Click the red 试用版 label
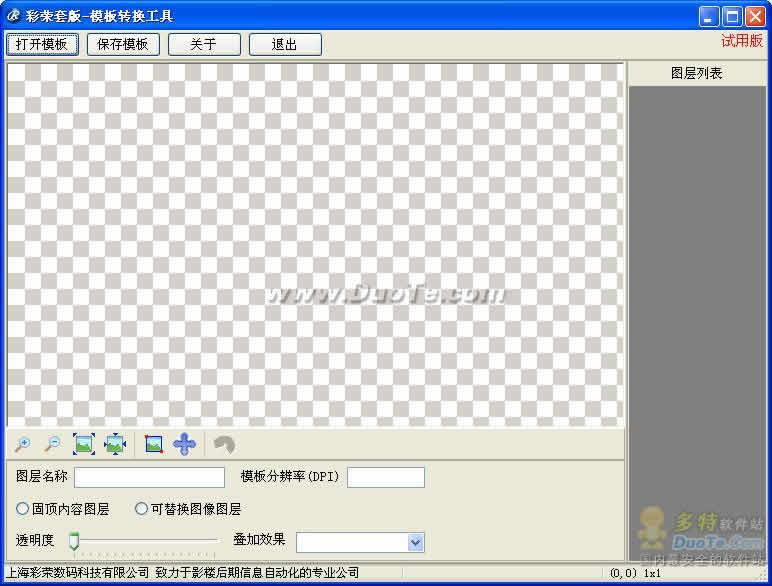The width and height of the screenshot is (772, 586). (x=741, y=41)
